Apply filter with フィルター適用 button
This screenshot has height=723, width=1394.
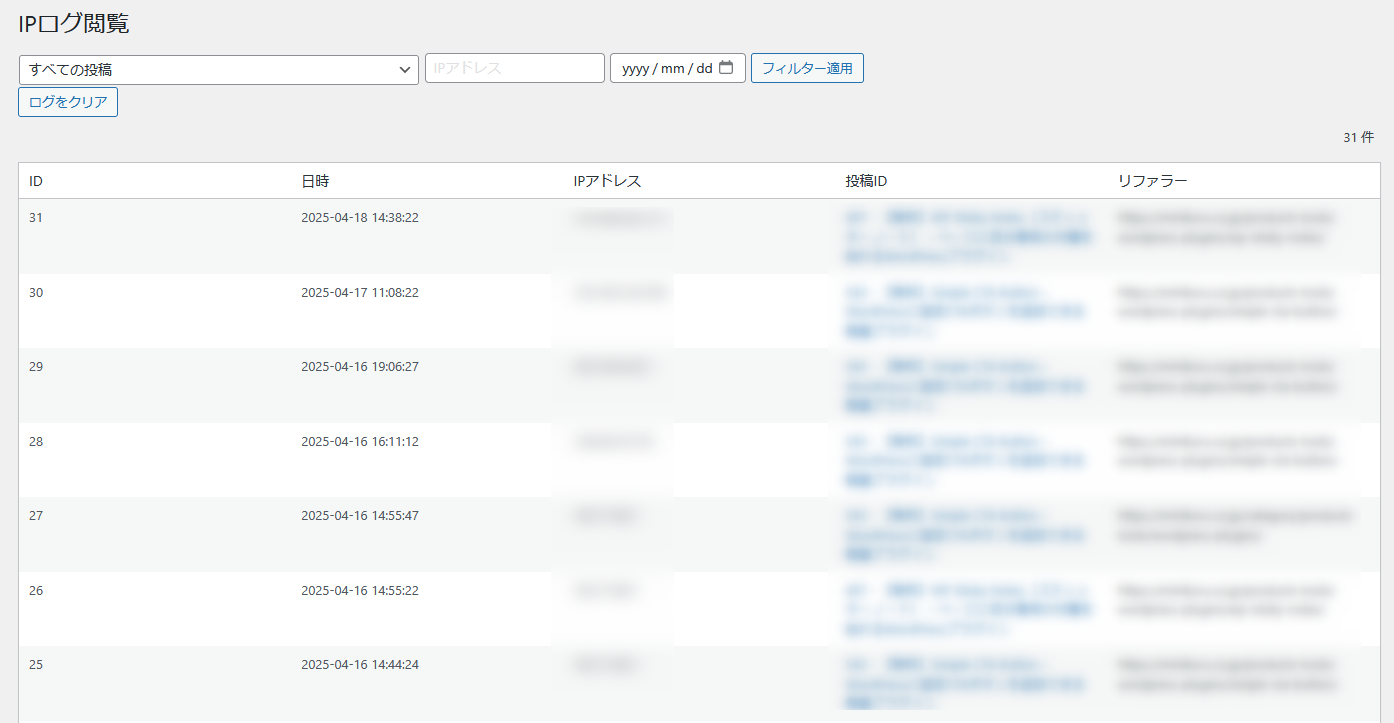(807, 68)
